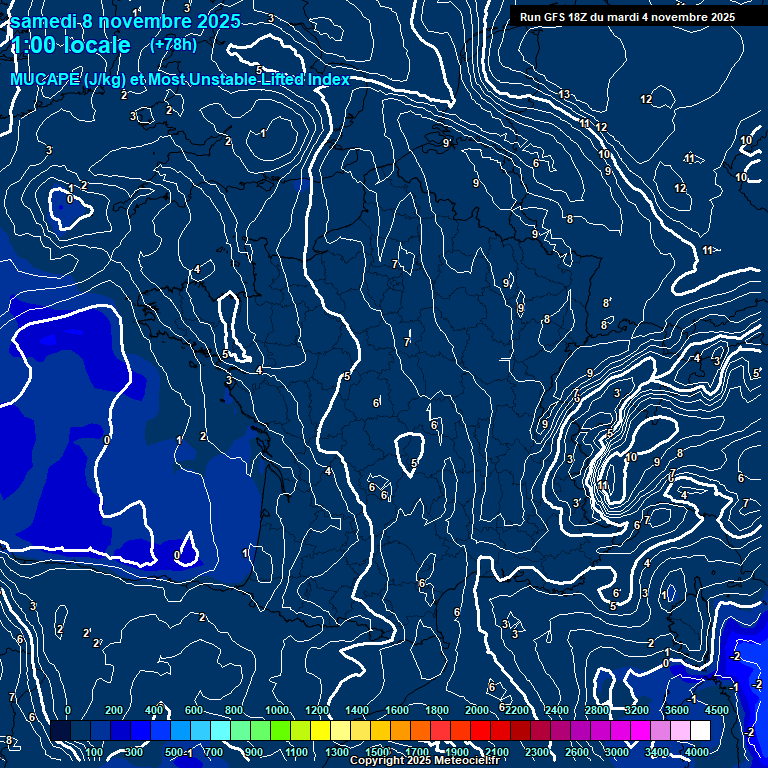The height and width of the screenshot is (768, 768).
Task: Click the legend value '2600'
Action: [x=577, y=752]
